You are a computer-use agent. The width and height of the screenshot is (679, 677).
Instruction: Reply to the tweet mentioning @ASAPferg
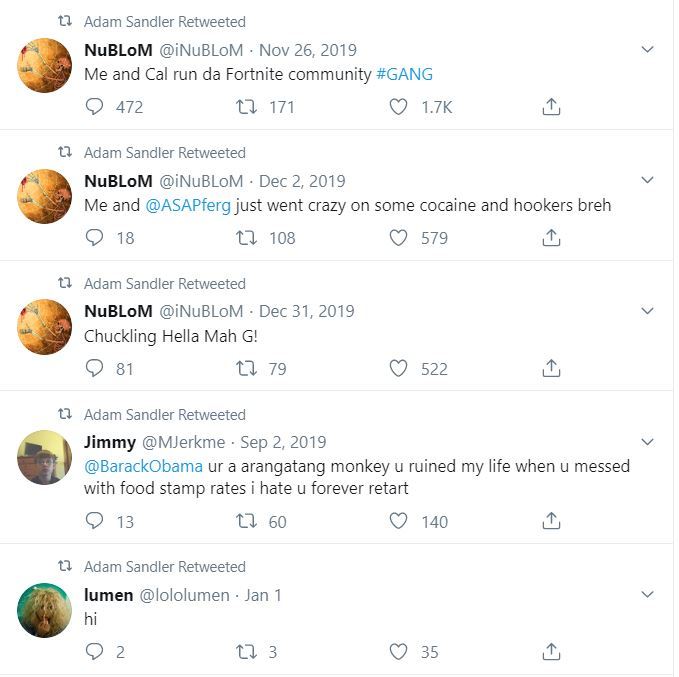tap(95, 238)
